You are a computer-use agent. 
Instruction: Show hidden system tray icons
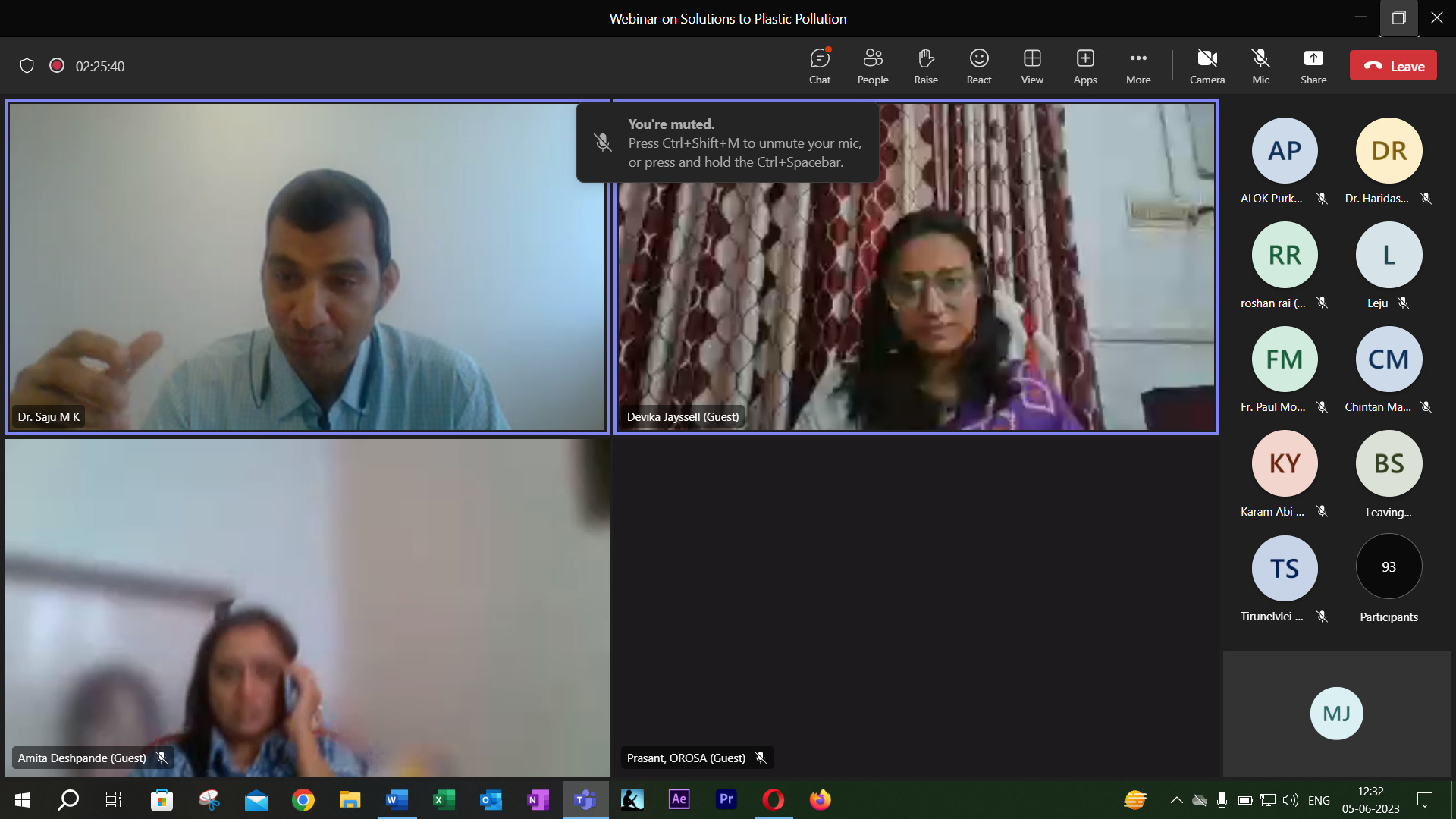pyautogui.click(x=1176, y=800)
